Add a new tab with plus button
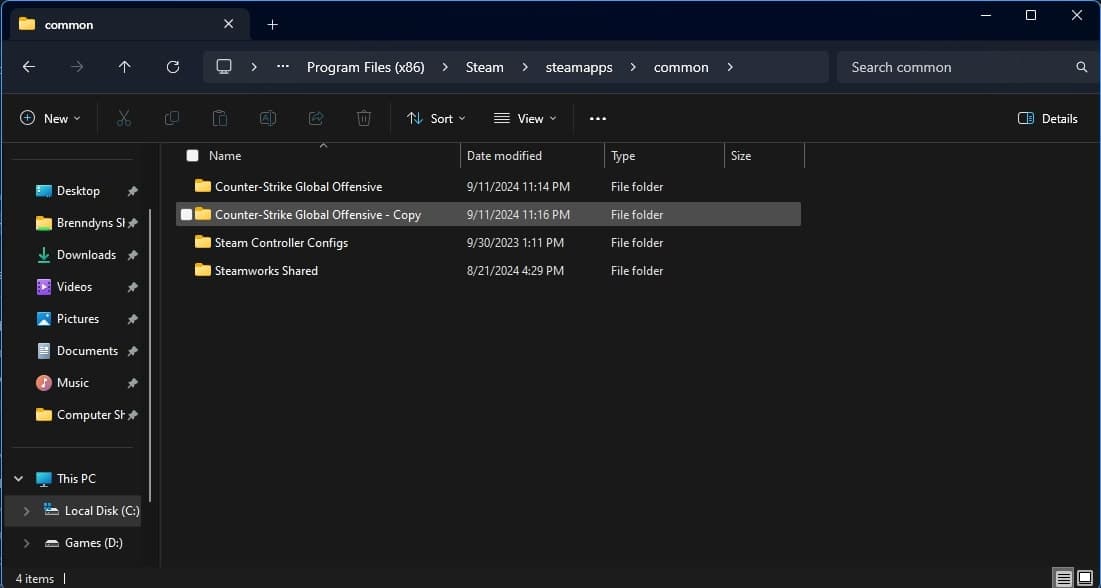Image resolution: width=1101 pixels, height=588 pixels. point(272,24)
